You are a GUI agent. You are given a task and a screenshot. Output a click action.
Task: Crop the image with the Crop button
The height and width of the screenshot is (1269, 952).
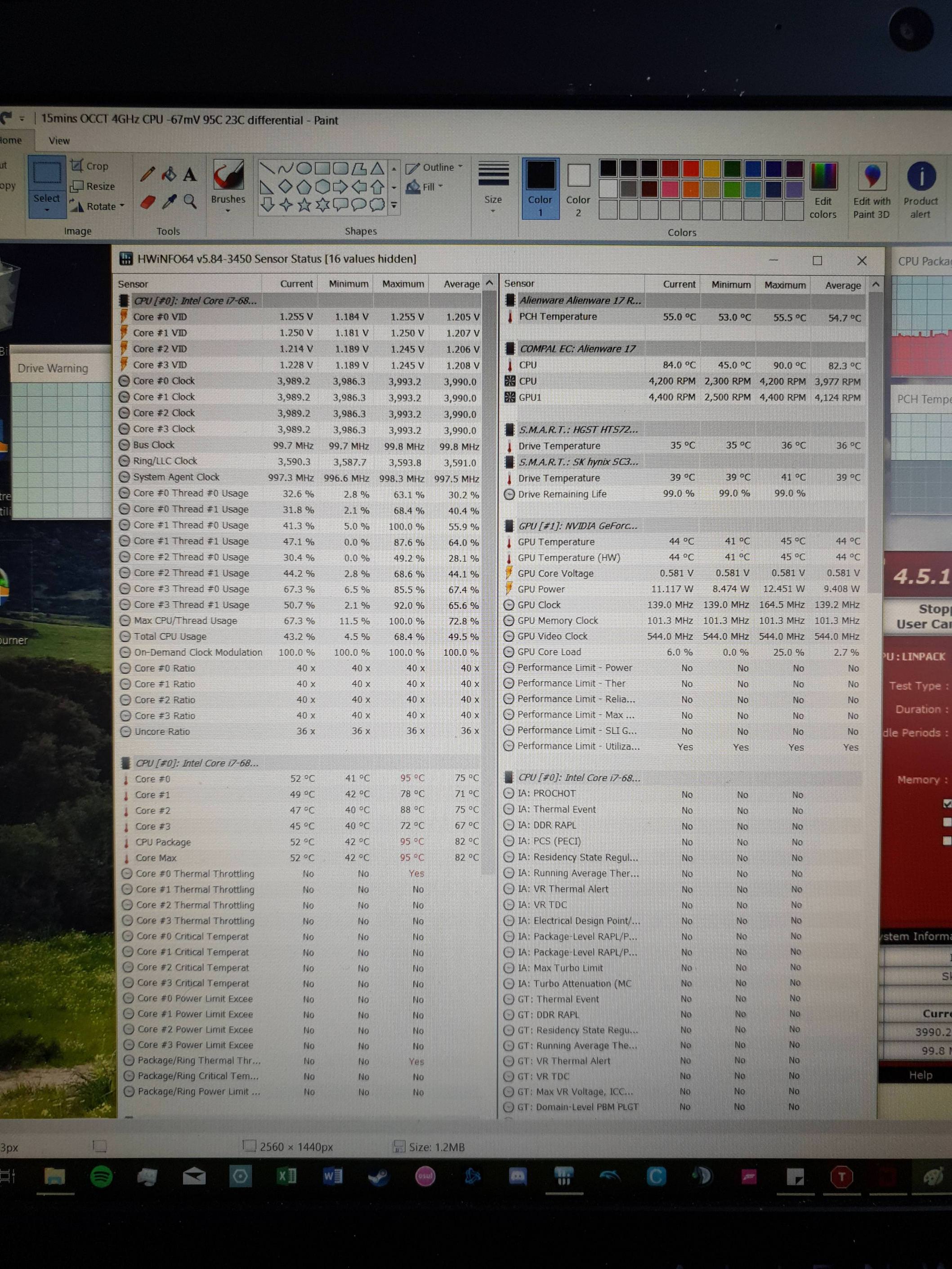[x=89, y=166]
